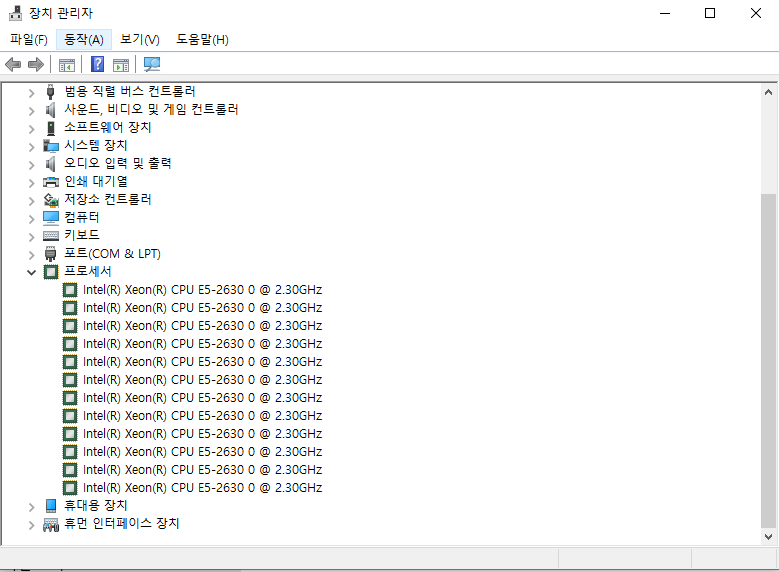779x572 pixels.
Task: Click the 오디오 입력 및 출력 speaker icon
Action: pyautogui.click(x=50, y=163)
